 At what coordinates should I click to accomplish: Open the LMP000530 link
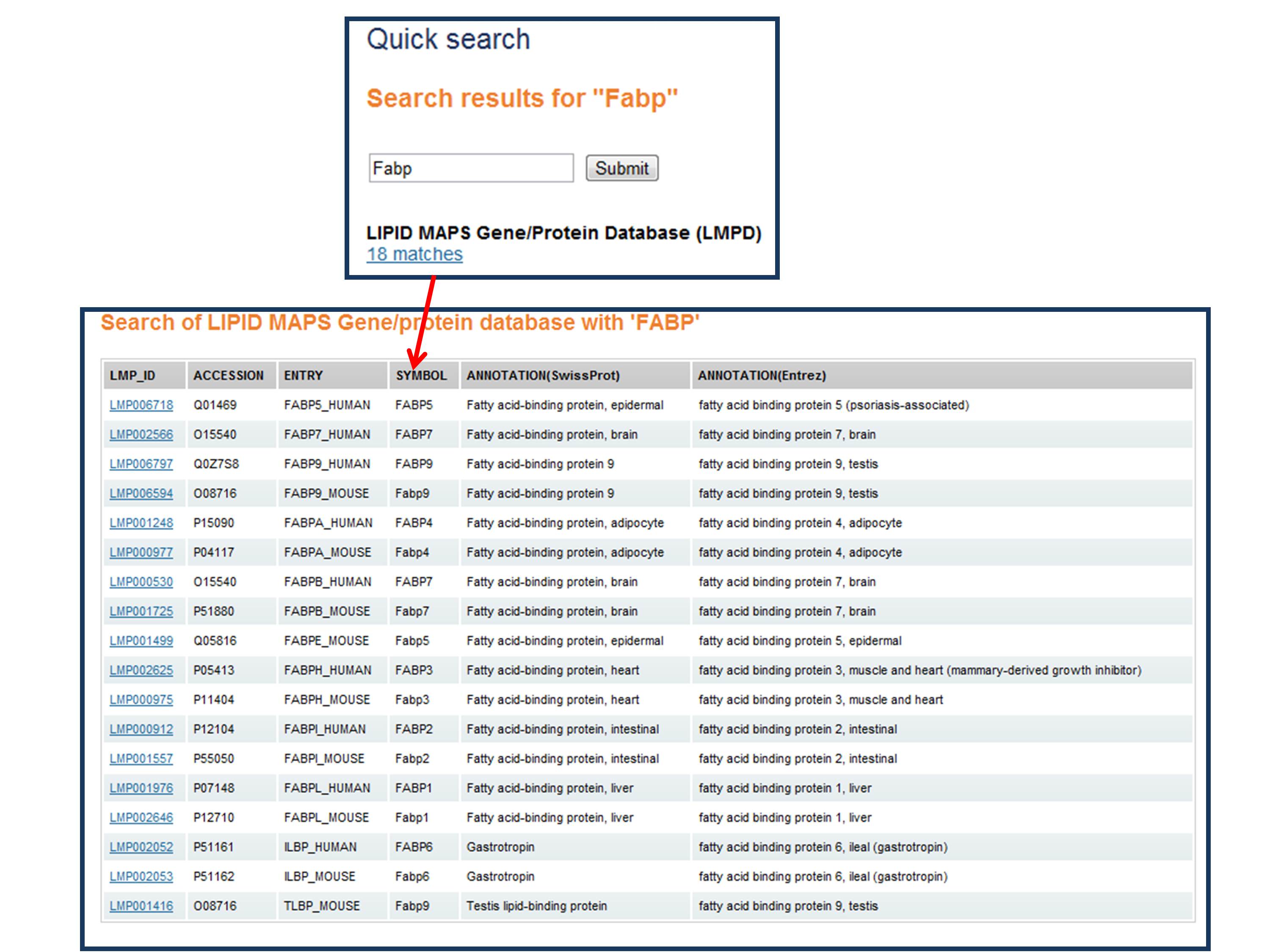(141, 582)
